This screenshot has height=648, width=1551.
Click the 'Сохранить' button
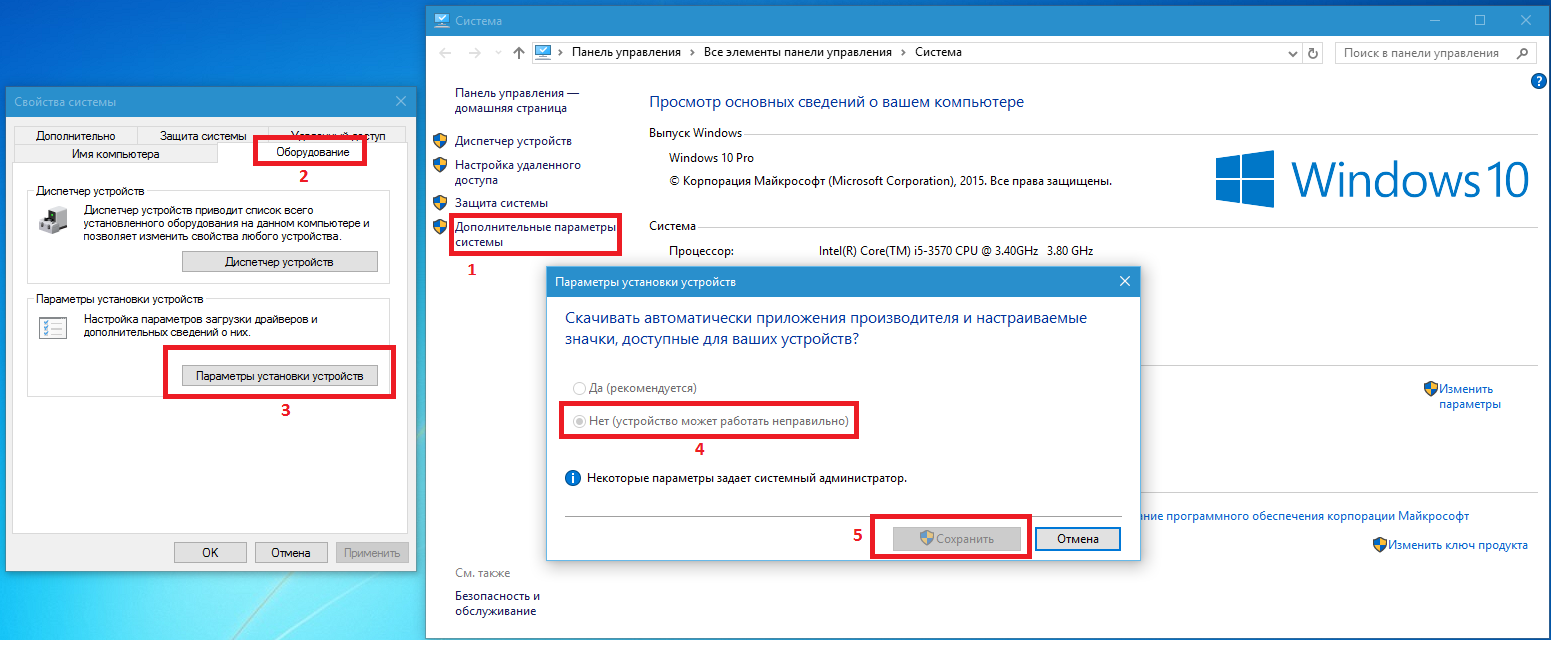(957, 539)
